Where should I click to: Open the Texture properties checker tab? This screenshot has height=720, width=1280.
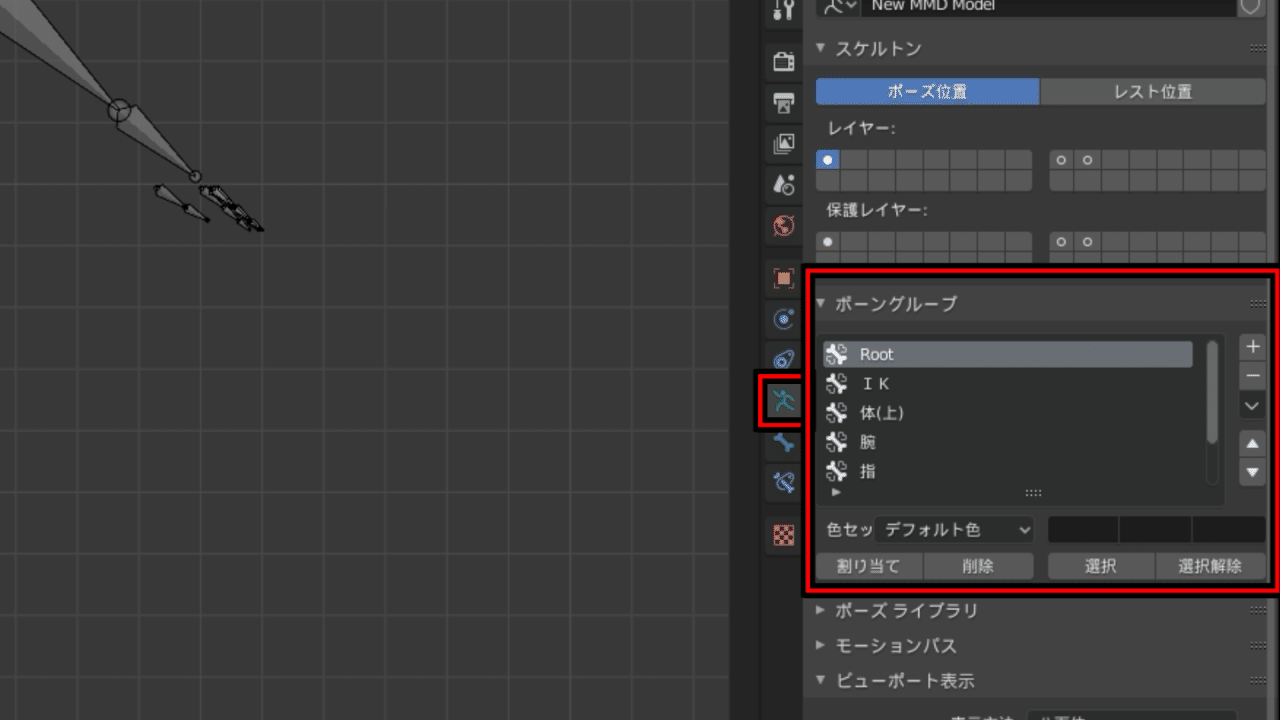click(784, 535)
